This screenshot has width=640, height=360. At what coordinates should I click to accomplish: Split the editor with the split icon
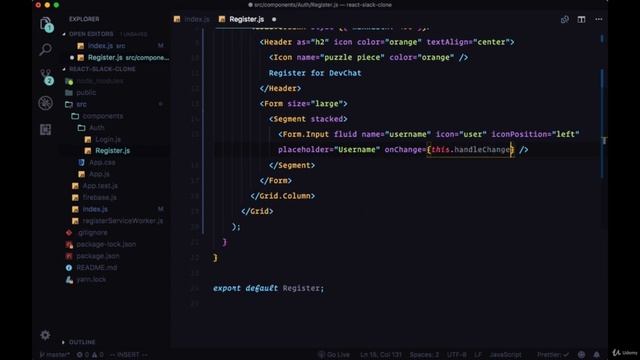click(x=581, y=19)
